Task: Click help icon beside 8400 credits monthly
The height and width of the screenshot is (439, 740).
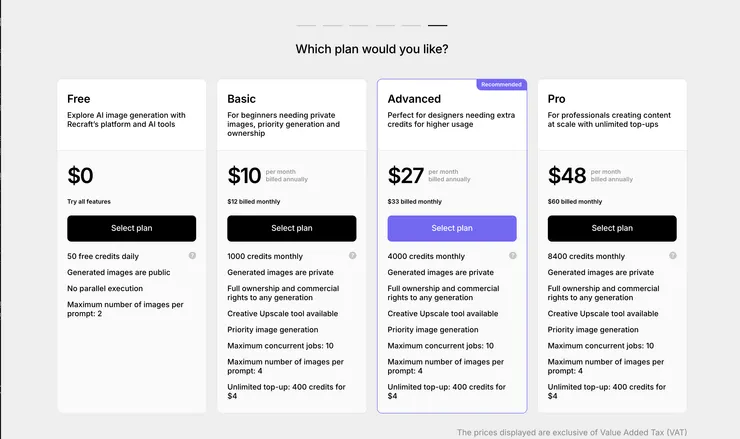Action: [x=672, y=256]
